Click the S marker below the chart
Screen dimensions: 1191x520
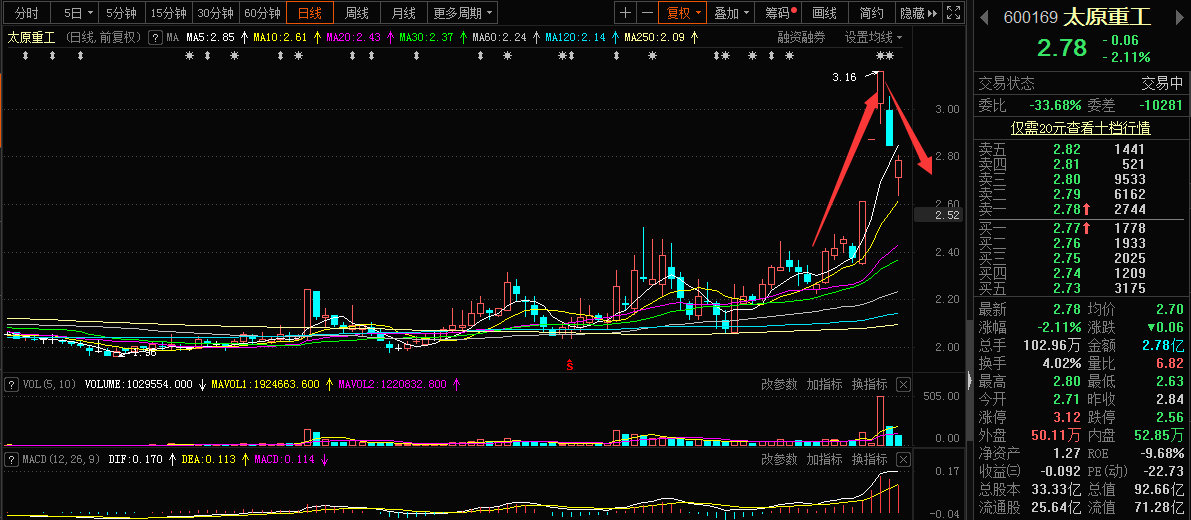coord(569,364)
